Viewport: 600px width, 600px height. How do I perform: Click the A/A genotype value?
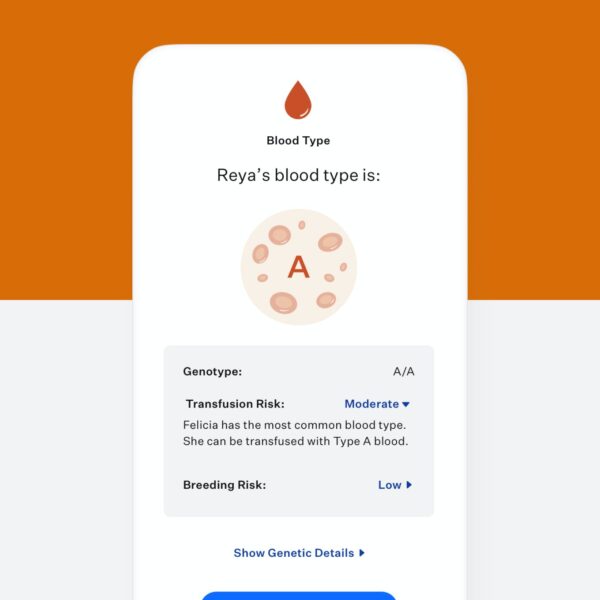click(x=404, y=372)
